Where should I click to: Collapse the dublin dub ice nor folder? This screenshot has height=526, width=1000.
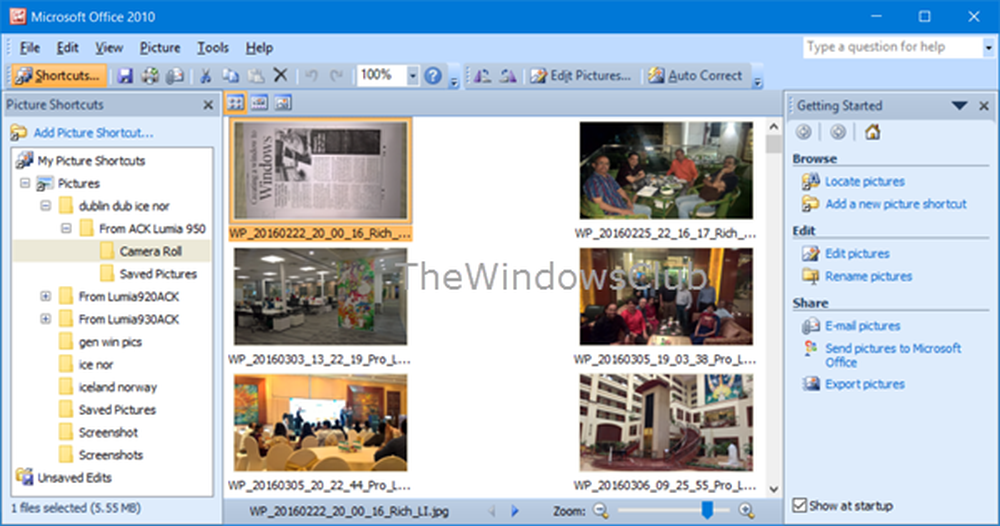tap(45, 206)
